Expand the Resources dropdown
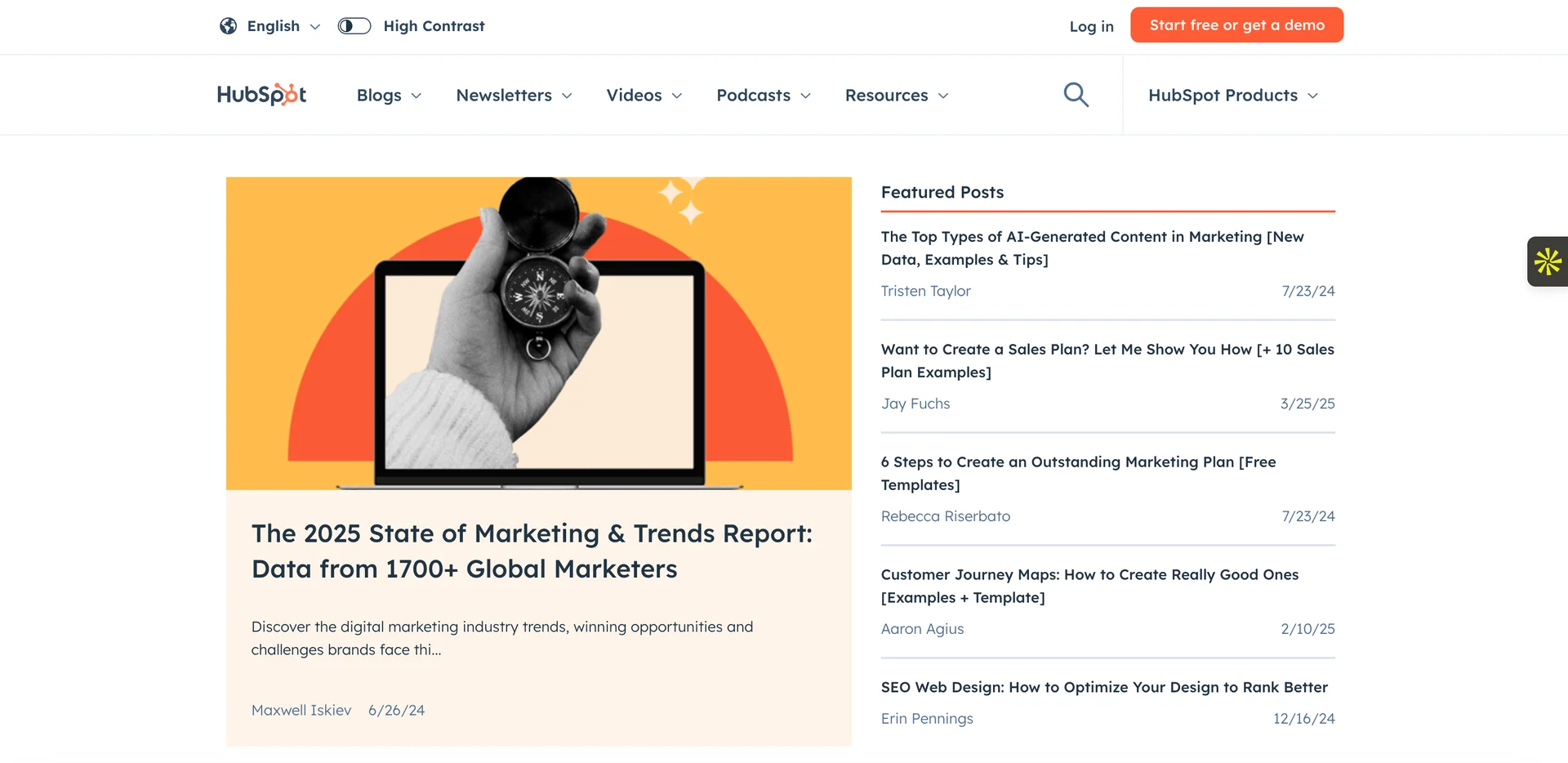The image size is (1568, 763). [x=896, y=95]
